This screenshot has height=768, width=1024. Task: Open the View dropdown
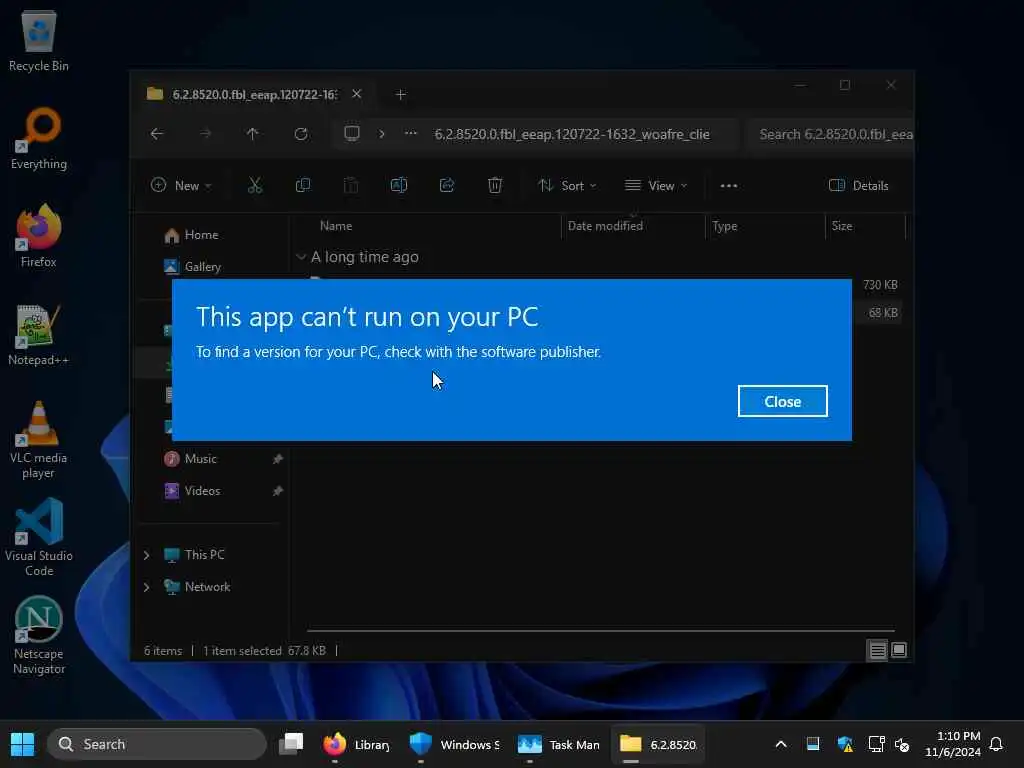tap(656, 185)
